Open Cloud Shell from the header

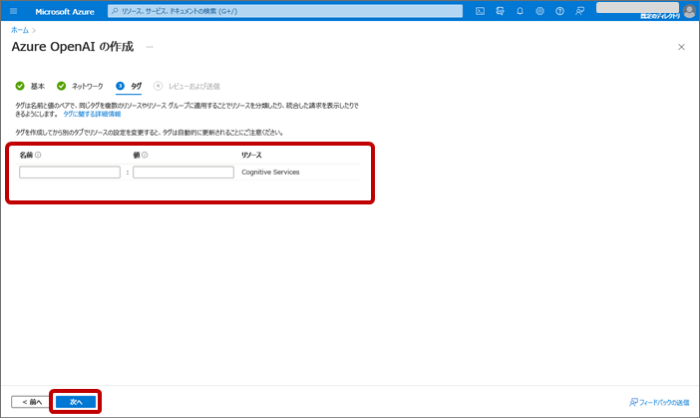click(480, 11)
